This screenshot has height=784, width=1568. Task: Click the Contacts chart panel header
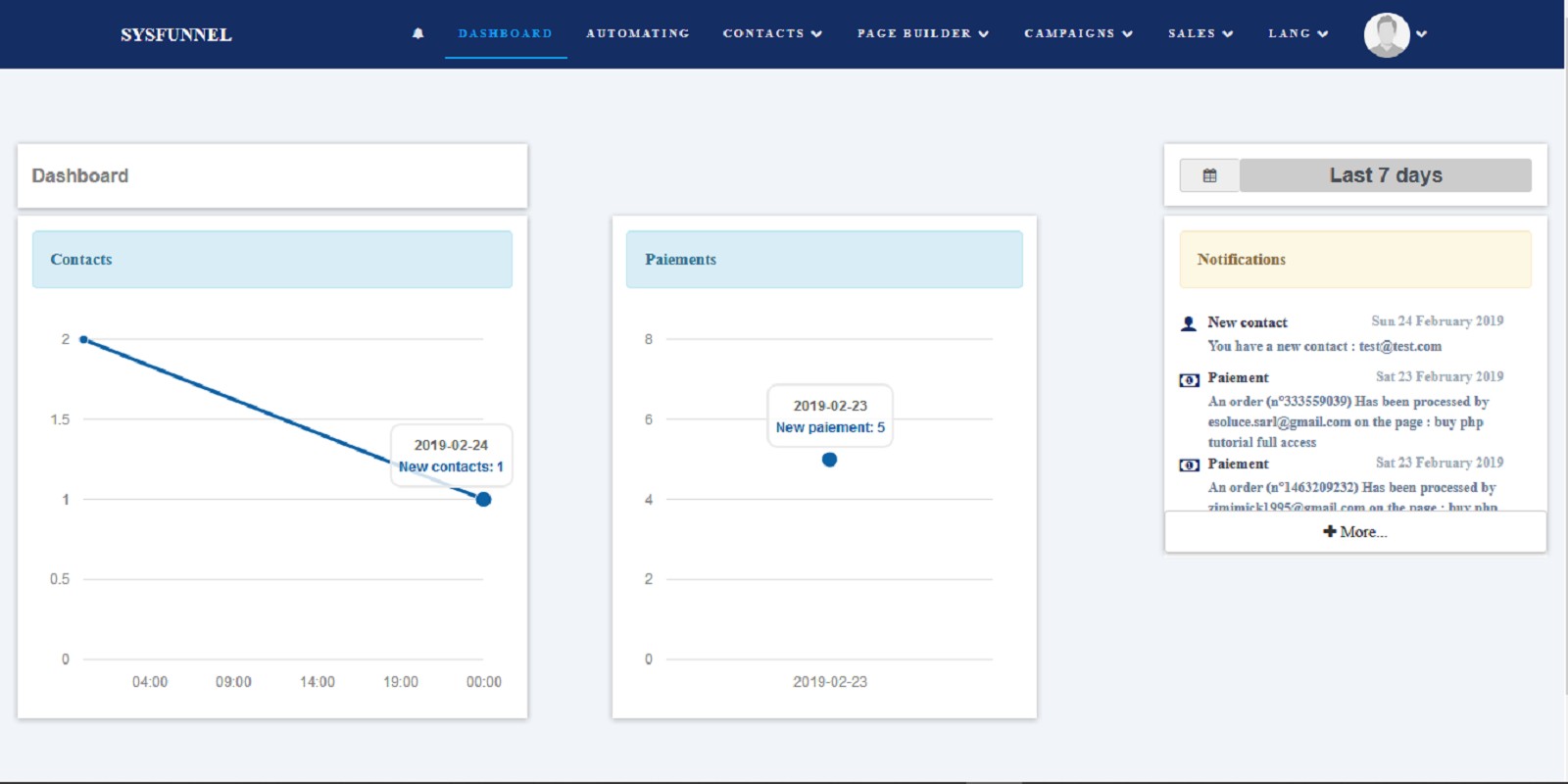click(272, 260)
